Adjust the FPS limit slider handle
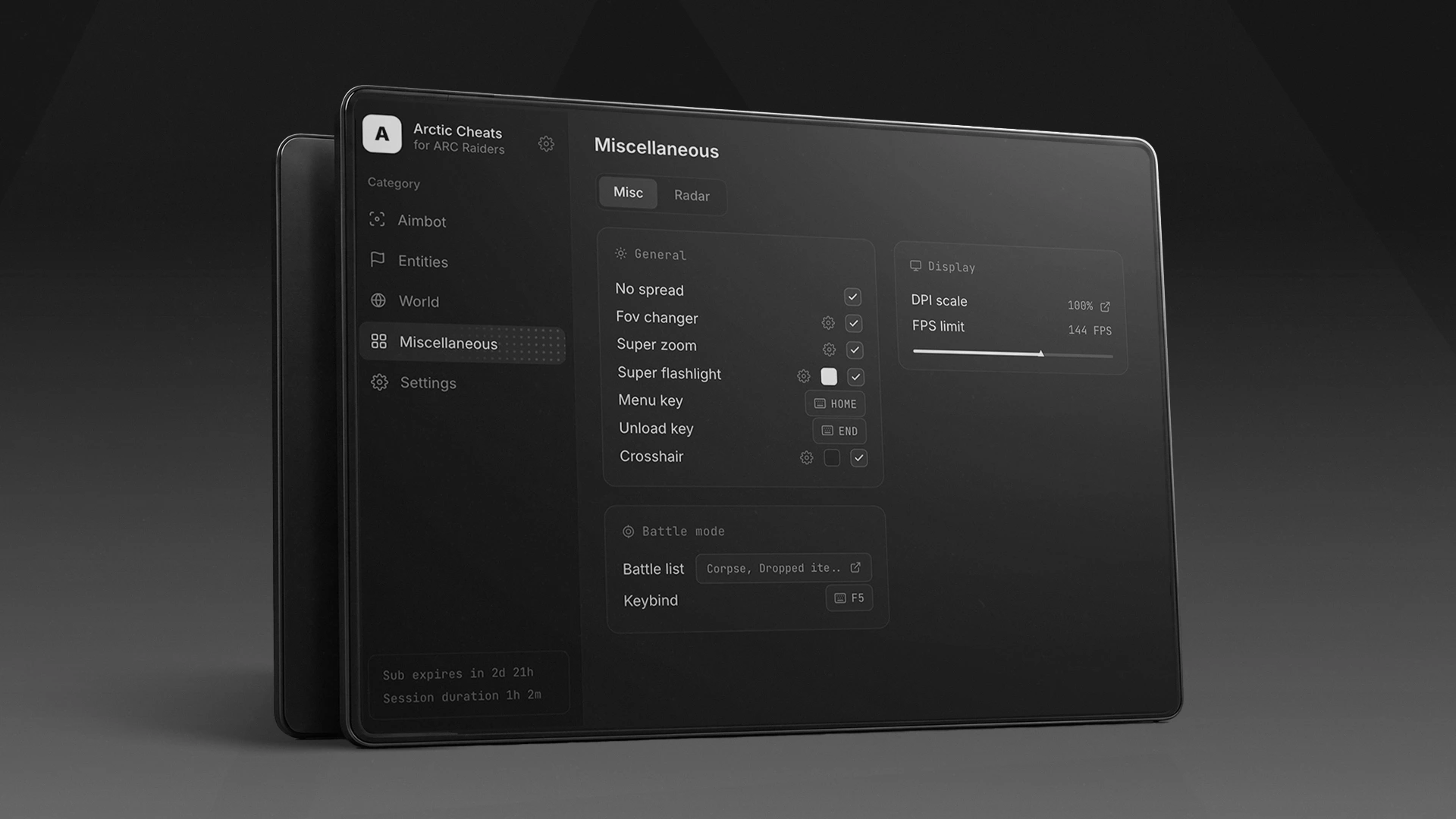 [x=1041, y=353]
